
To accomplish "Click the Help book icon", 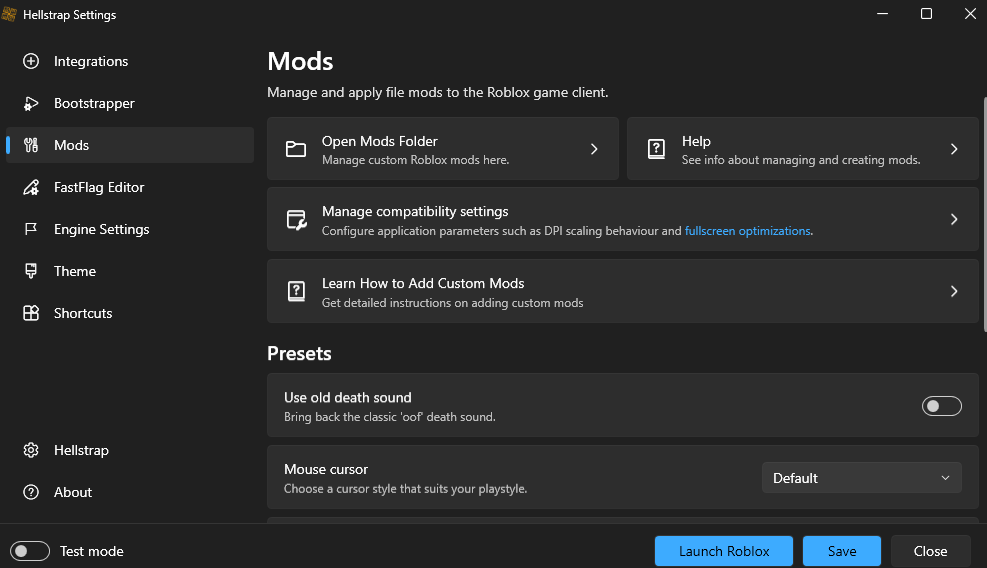I will tap(656, 149).
